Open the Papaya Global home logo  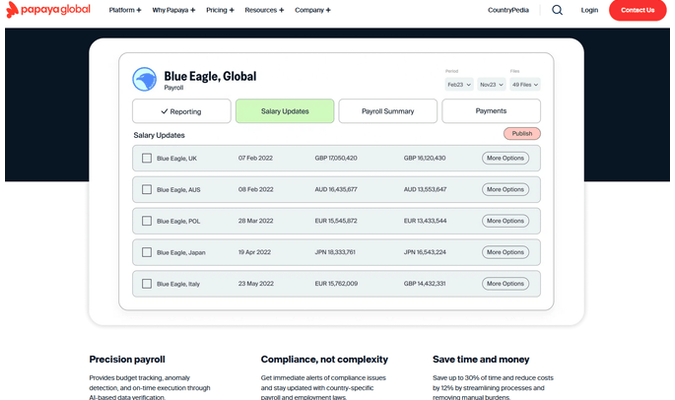[x=48, y=10]
